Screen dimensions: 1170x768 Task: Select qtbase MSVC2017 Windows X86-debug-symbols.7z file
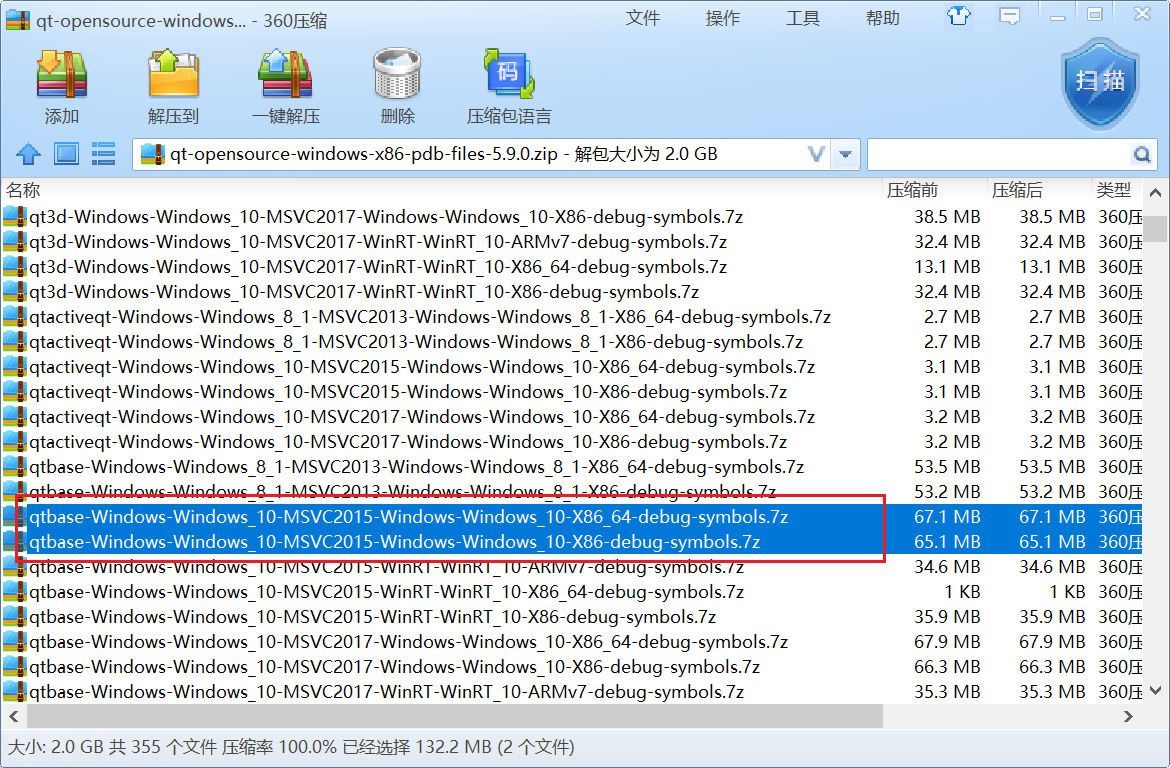[572, 667]
